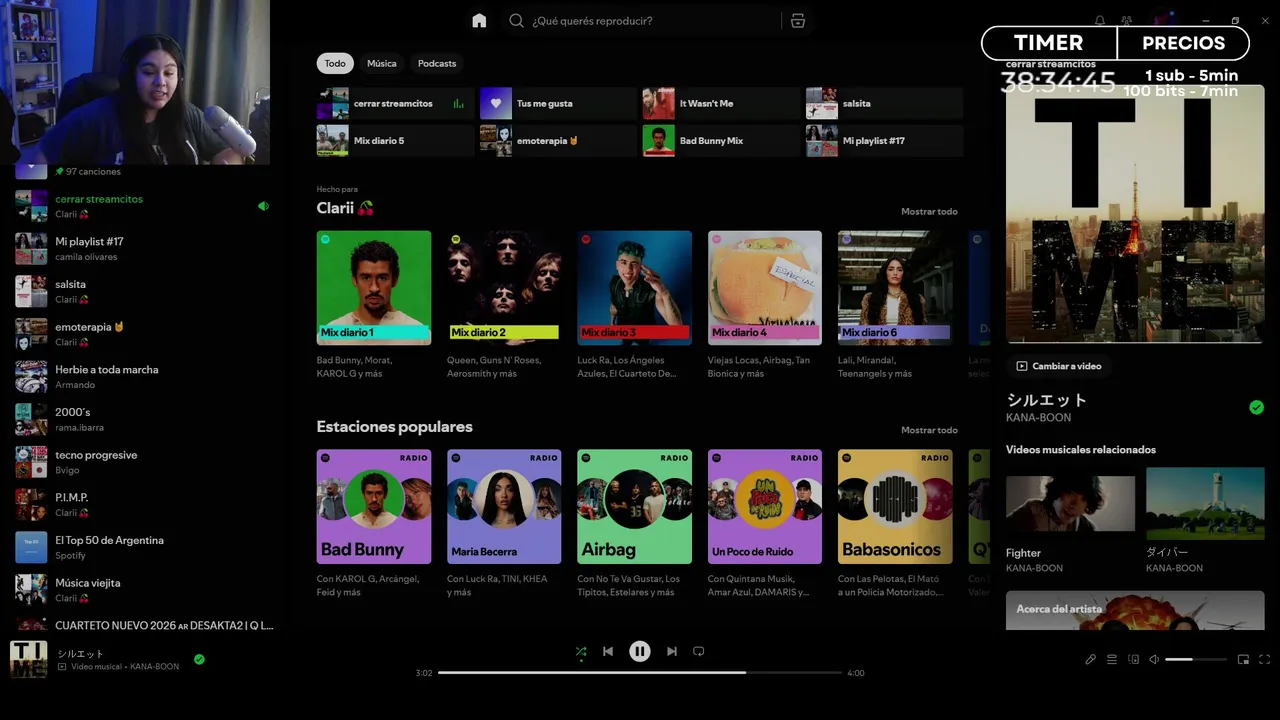This screenshot has height=720, width=1280.
Task: Open lyrics microphone icon
Action: click(1091, 659)
